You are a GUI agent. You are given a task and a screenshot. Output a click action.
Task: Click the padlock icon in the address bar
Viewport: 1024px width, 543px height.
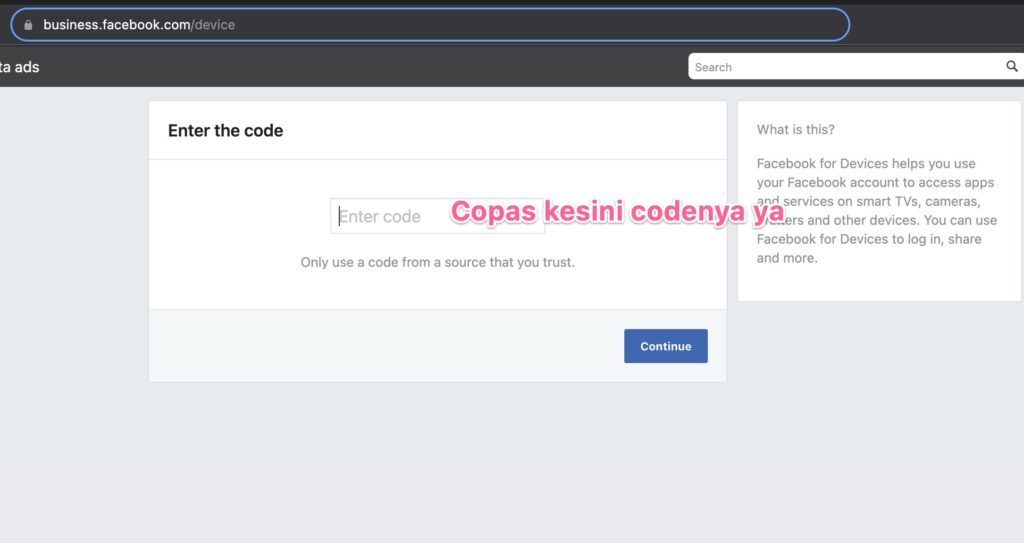(28, 25)
